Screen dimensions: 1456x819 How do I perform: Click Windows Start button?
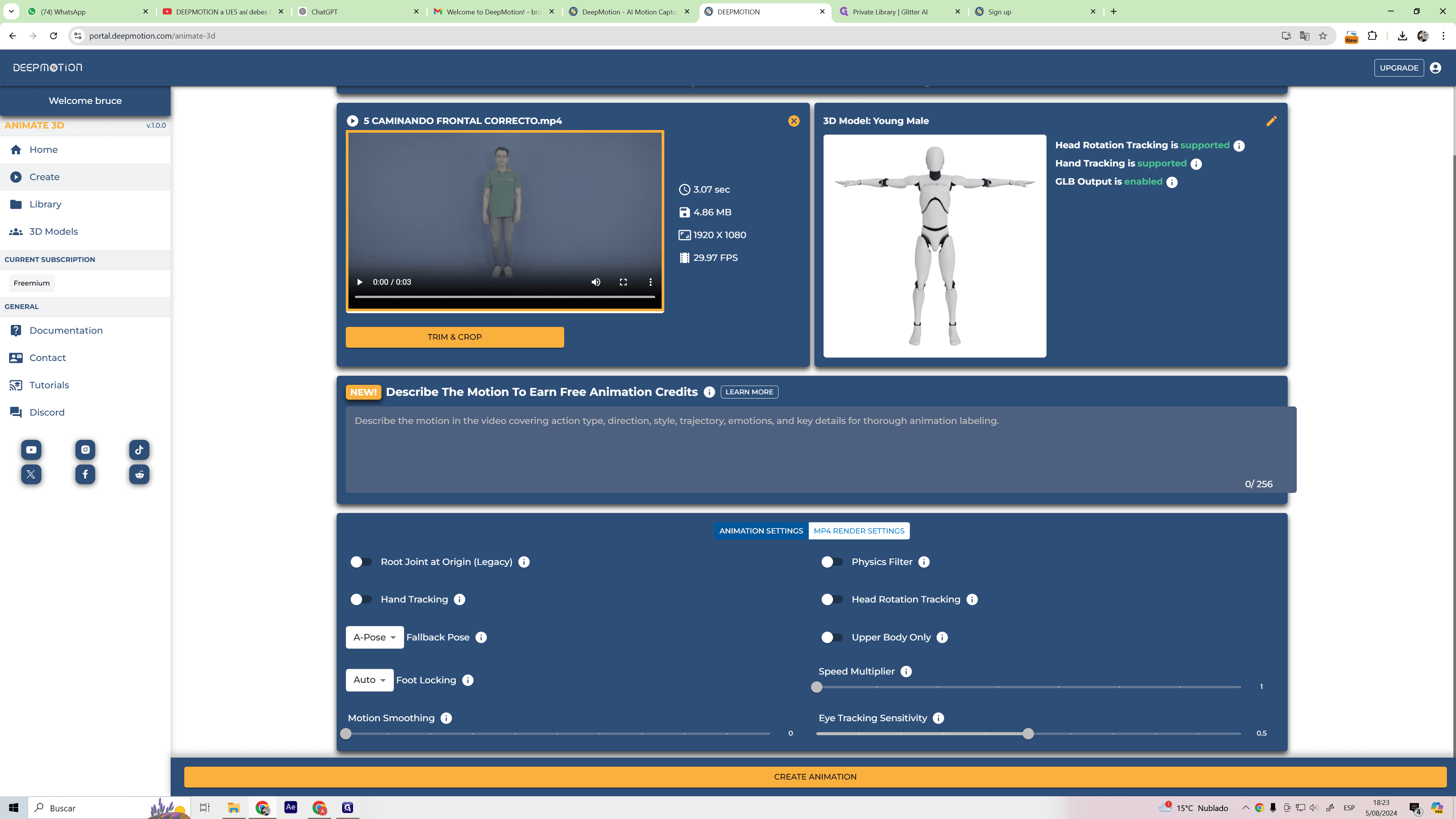click(x=14, y=808)
